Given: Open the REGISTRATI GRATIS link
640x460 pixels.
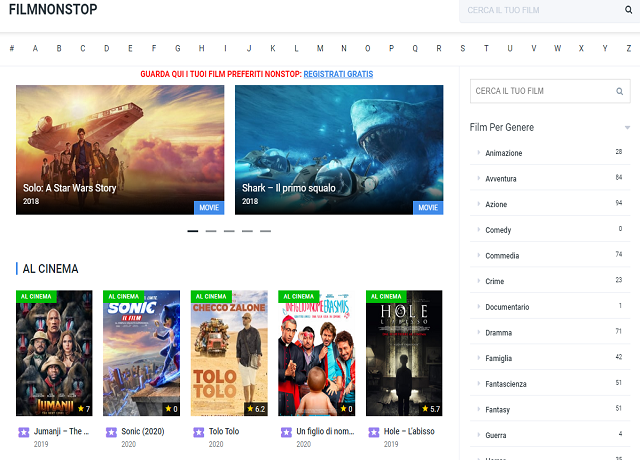Looking at the screenshot, I should 338,74.
